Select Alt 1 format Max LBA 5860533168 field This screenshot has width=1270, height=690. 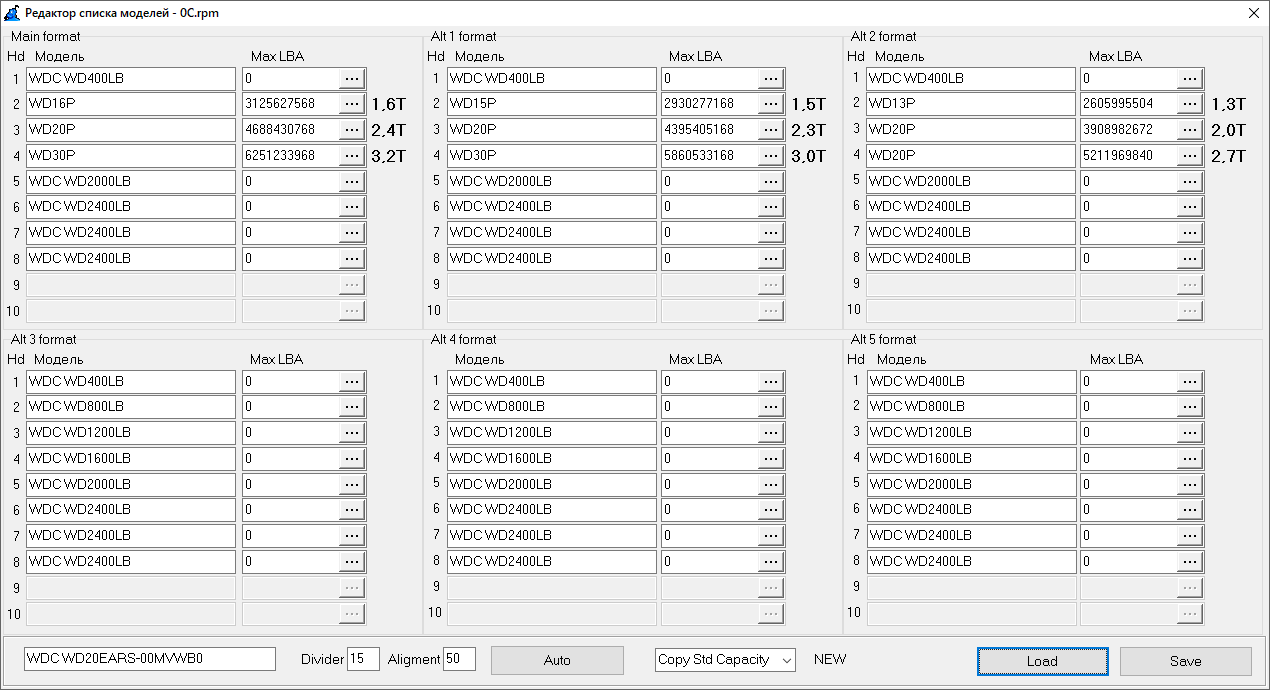(710, 156)
